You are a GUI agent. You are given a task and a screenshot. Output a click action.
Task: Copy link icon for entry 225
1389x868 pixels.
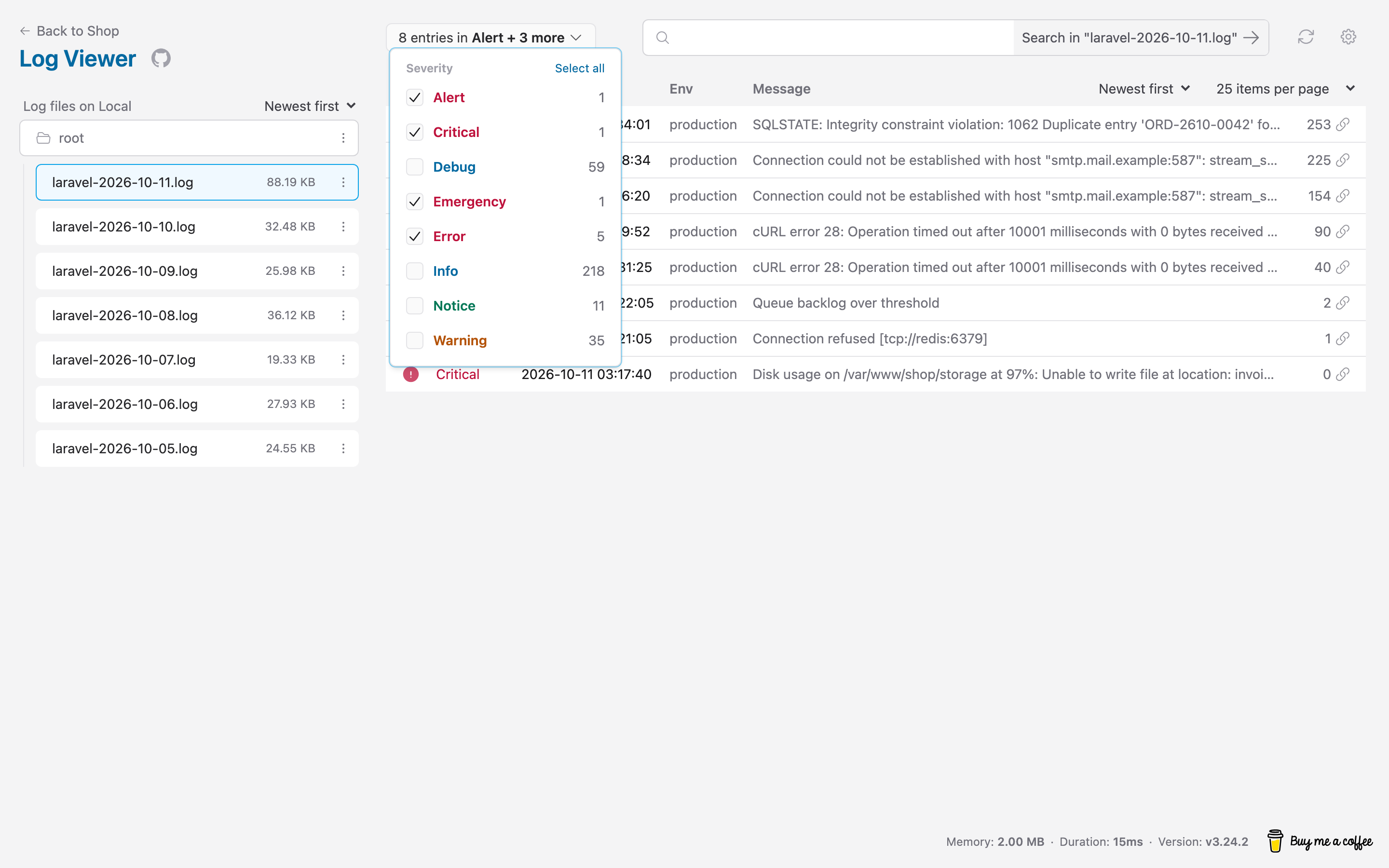click(1343, 160)
